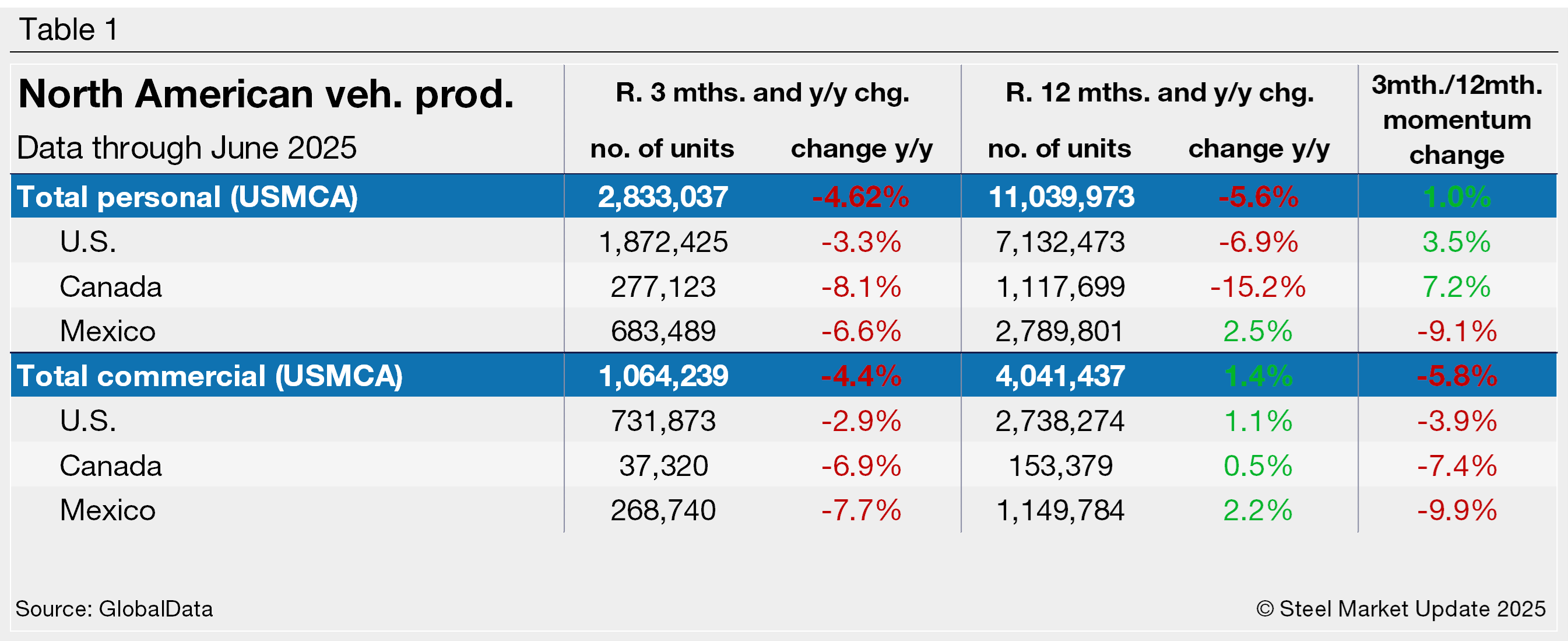Click the "R. 3 mths. and y/y chg." header
This screenshot has width=1568, height=641.
762,93
